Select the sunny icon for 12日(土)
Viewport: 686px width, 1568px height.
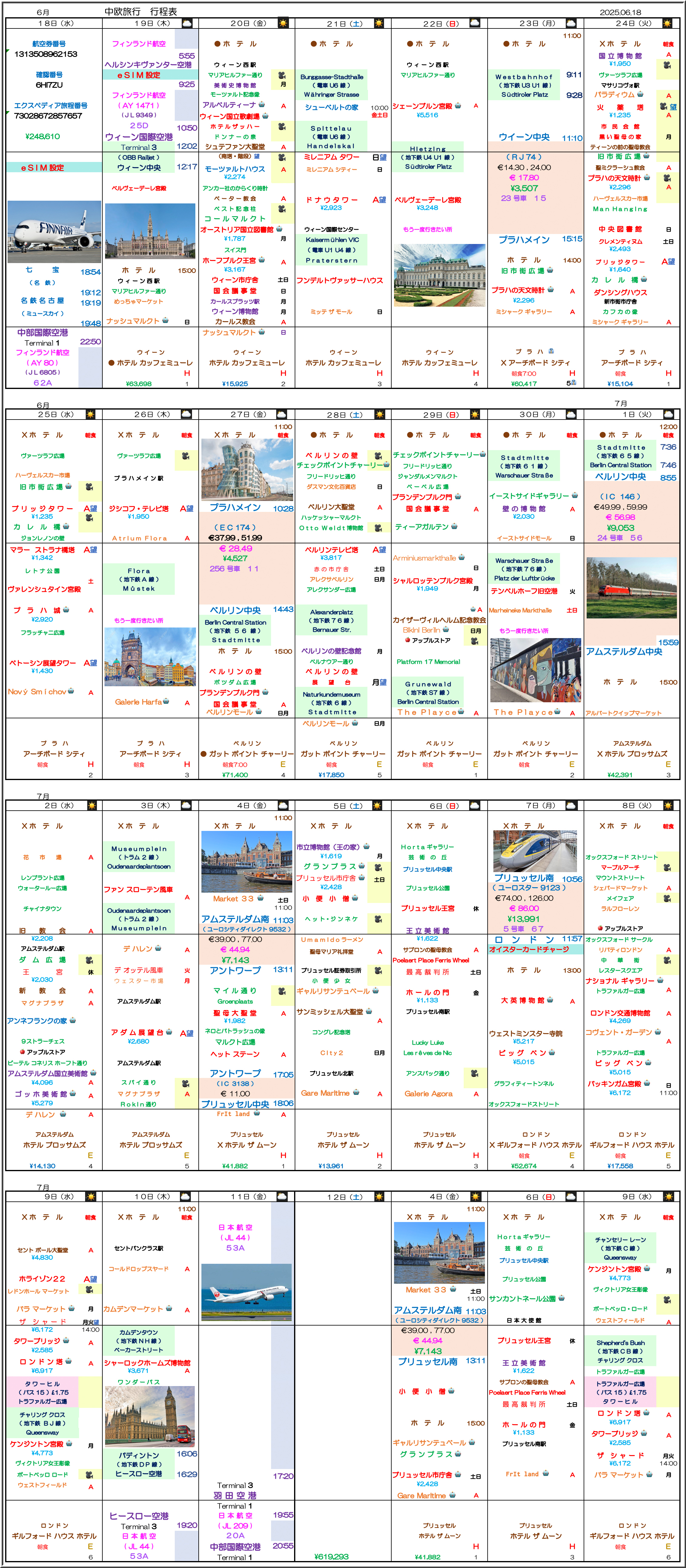(379, 1197)
